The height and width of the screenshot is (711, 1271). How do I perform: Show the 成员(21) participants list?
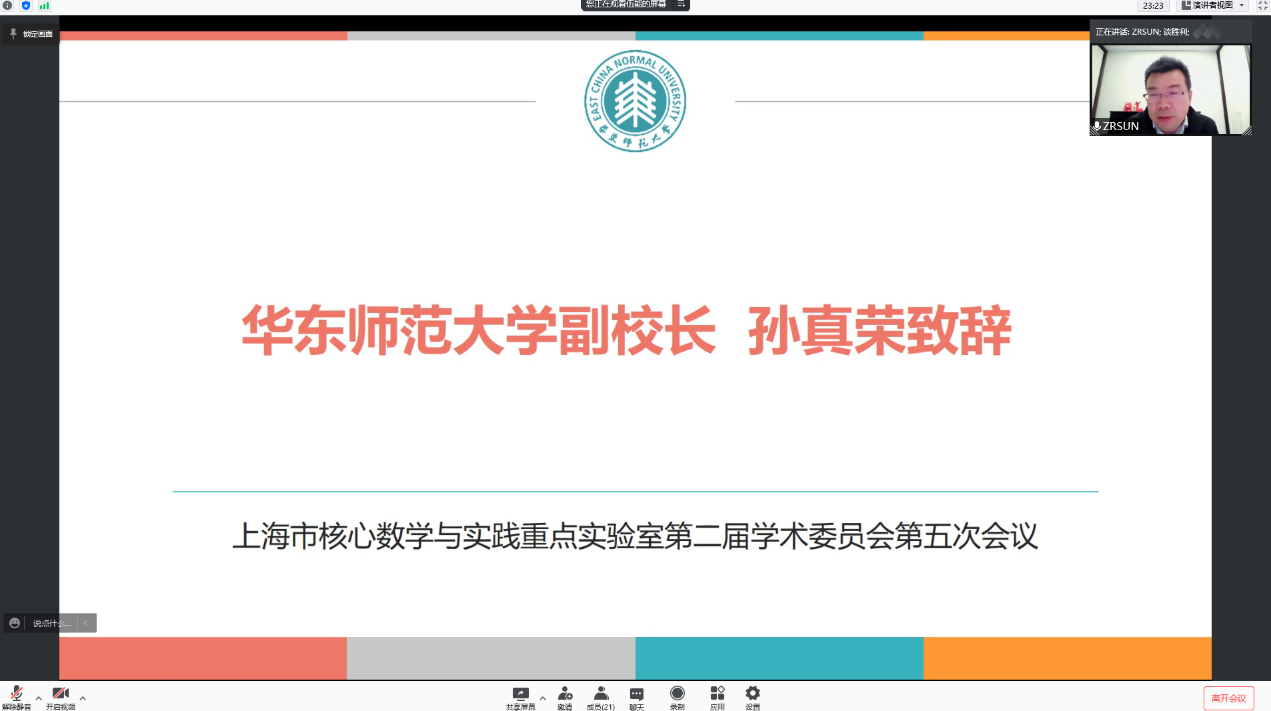(601, 697)
